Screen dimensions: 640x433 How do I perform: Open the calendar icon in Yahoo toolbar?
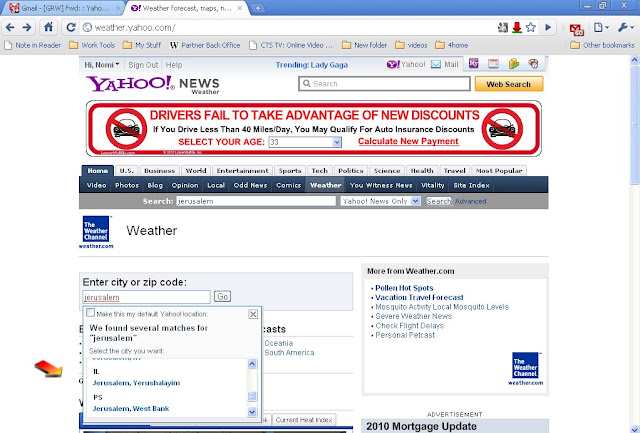coord(493,64)
